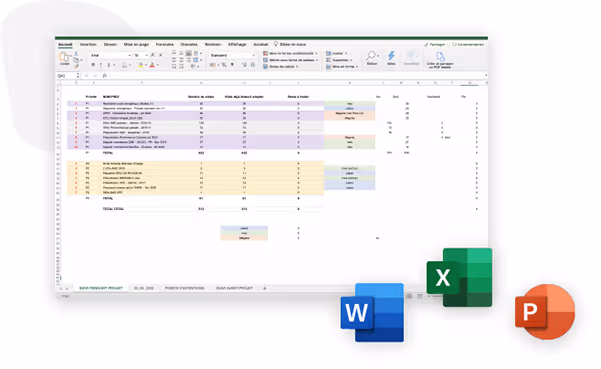Select the Format Painter brush
The image size is (601, 369).
[x=76, y=66]
